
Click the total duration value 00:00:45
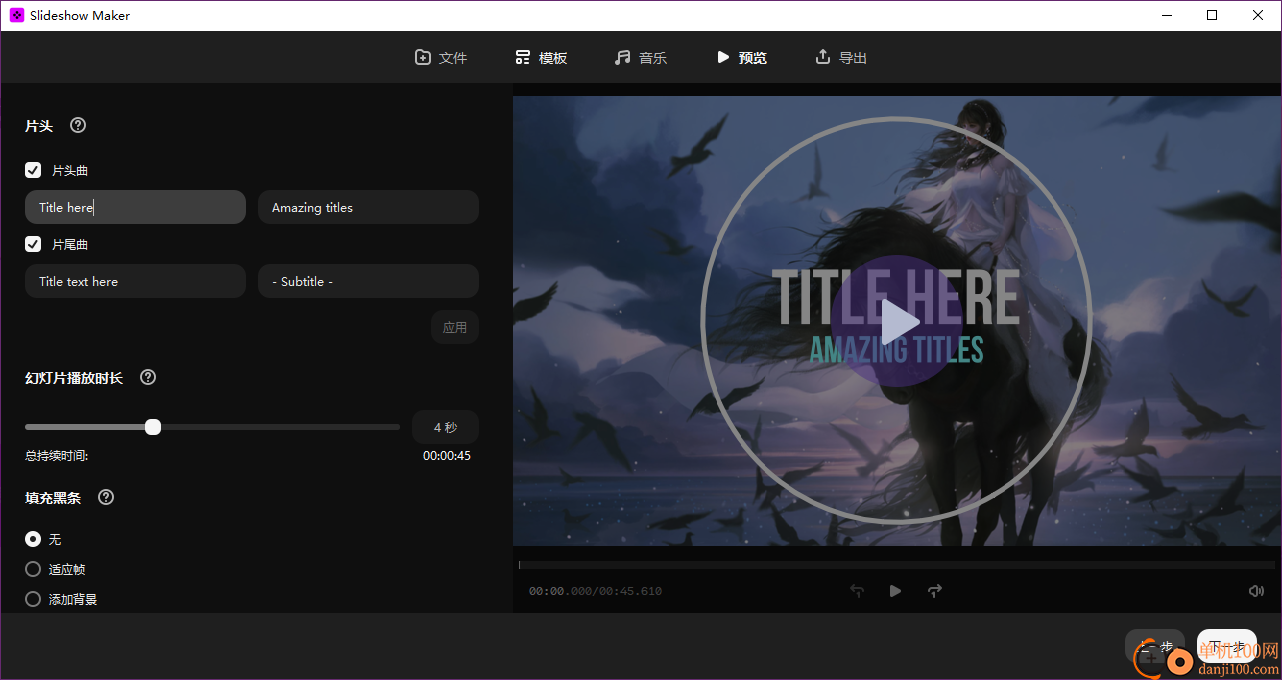[x=446, y=455]
